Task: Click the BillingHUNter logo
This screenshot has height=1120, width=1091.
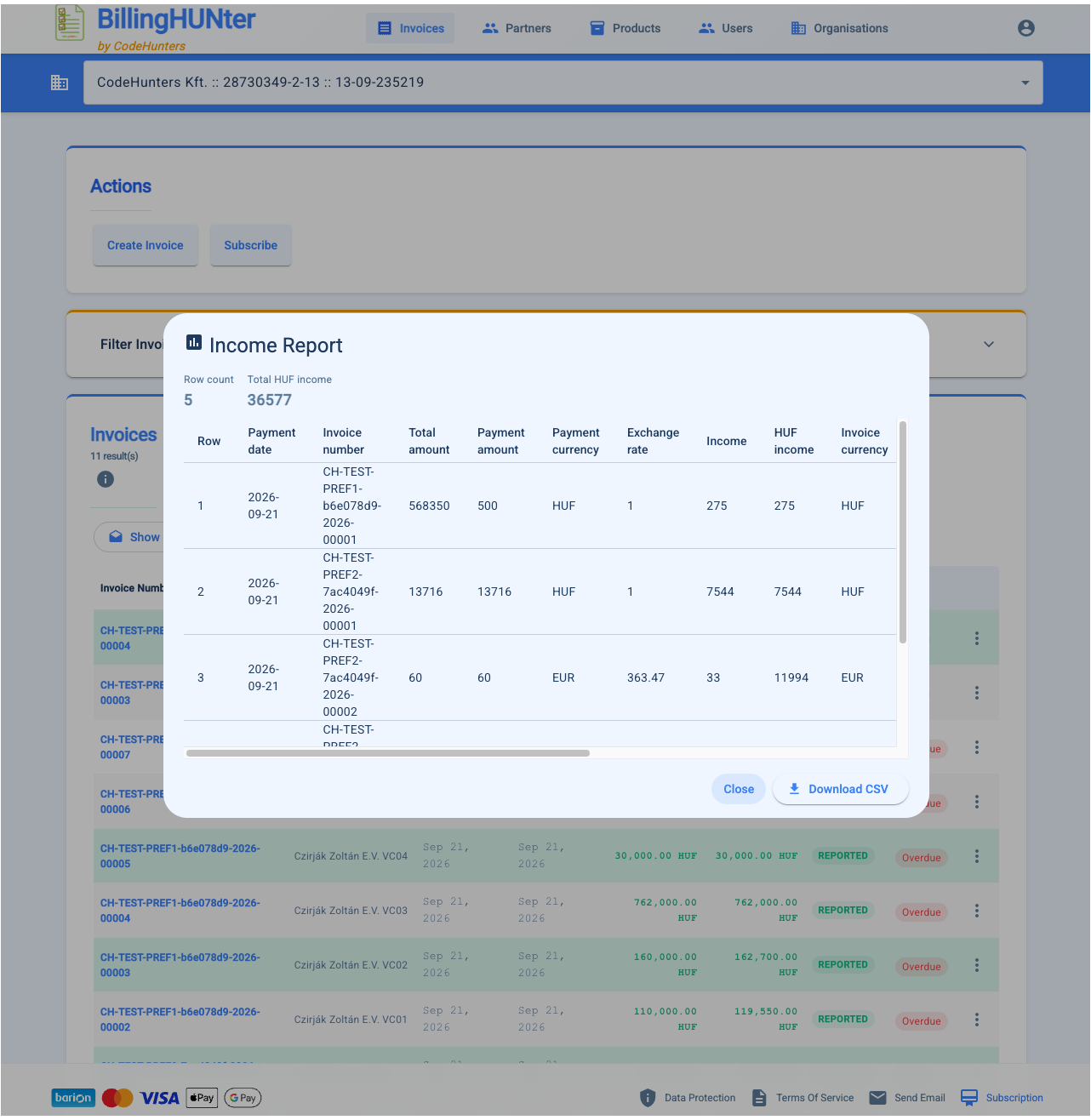Action: pos(156,27)
